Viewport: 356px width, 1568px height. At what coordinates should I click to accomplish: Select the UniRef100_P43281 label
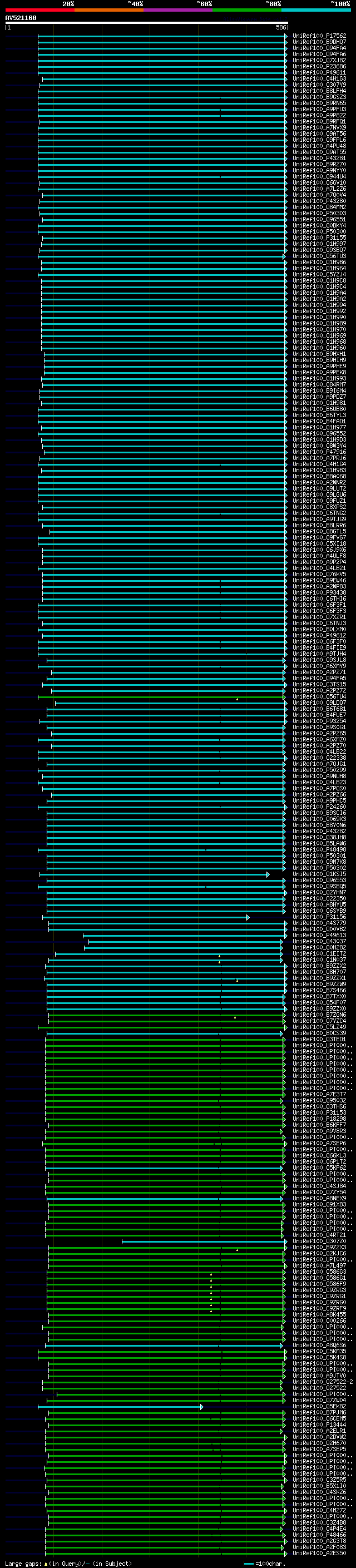click(x=319, y=159)
